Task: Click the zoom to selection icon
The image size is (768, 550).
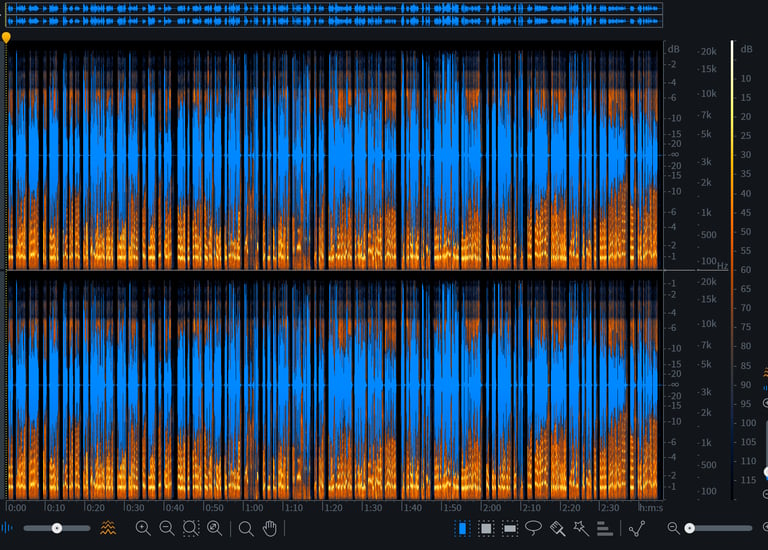Action: (x=191, y=528)
